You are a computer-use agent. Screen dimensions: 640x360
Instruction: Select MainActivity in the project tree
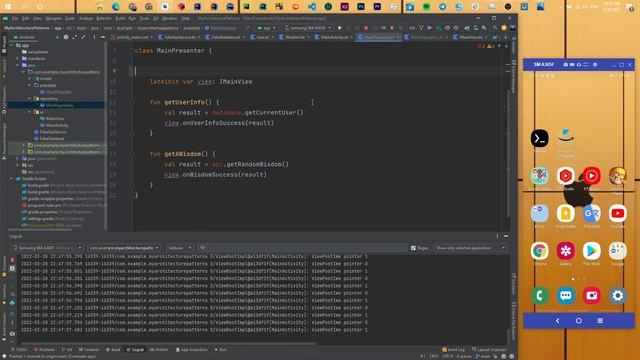coord(57,125)
